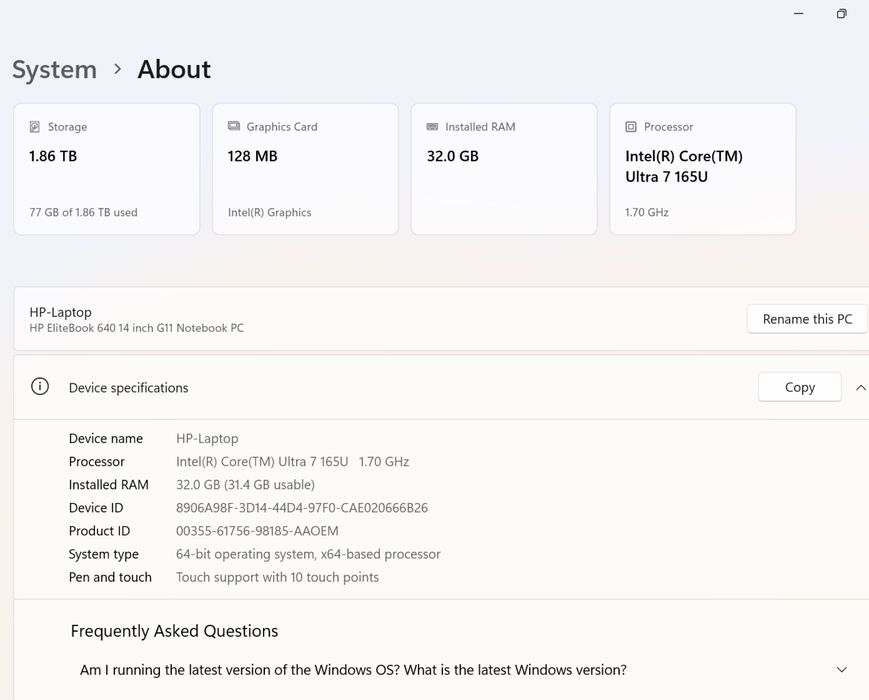The image size is (869, 700).
Task: Open the Intel Core Ultra 7 processor card
Action: [702, 168]
